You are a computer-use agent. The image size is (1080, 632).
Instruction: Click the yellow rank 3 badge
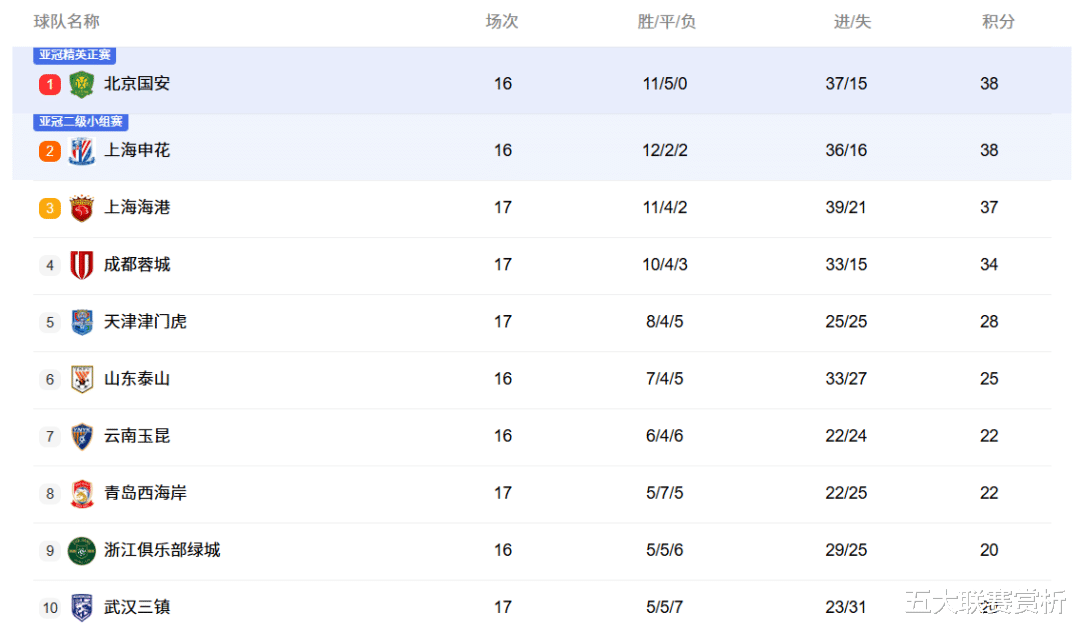50,208
